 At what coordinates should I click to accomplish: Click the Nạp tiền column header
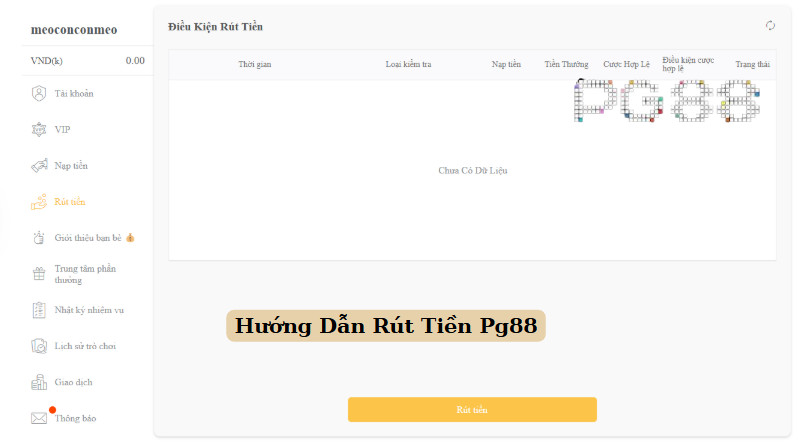tap(506, 64)
